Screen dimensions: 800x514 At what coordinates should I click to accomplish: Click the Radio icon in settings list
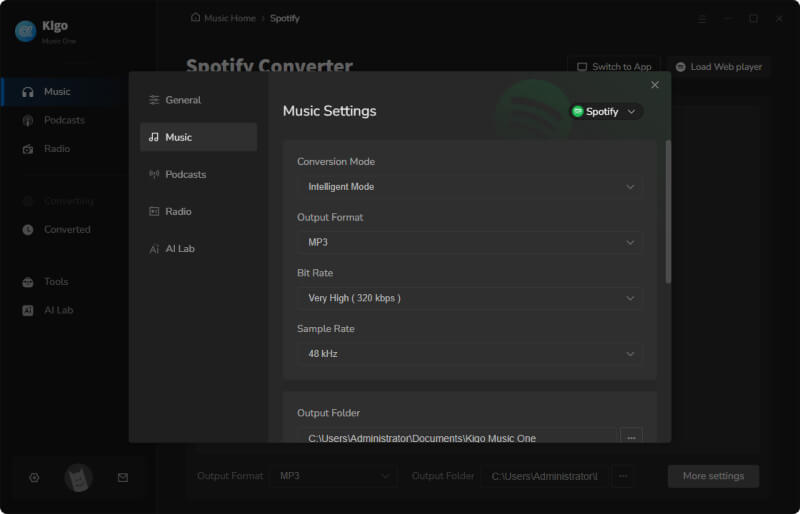pyautogui.click(x=154, y=211)
